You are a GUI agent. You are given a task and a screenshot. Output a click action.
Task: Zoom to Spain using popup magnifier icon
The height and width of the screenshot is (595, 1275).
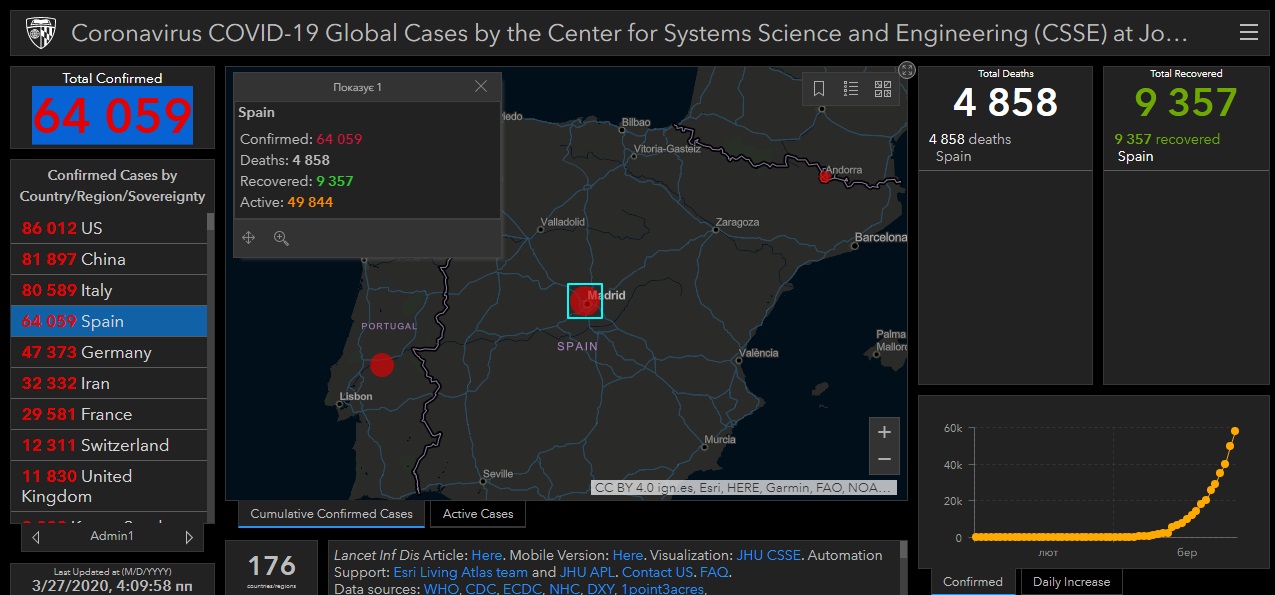tap(281, 238)
